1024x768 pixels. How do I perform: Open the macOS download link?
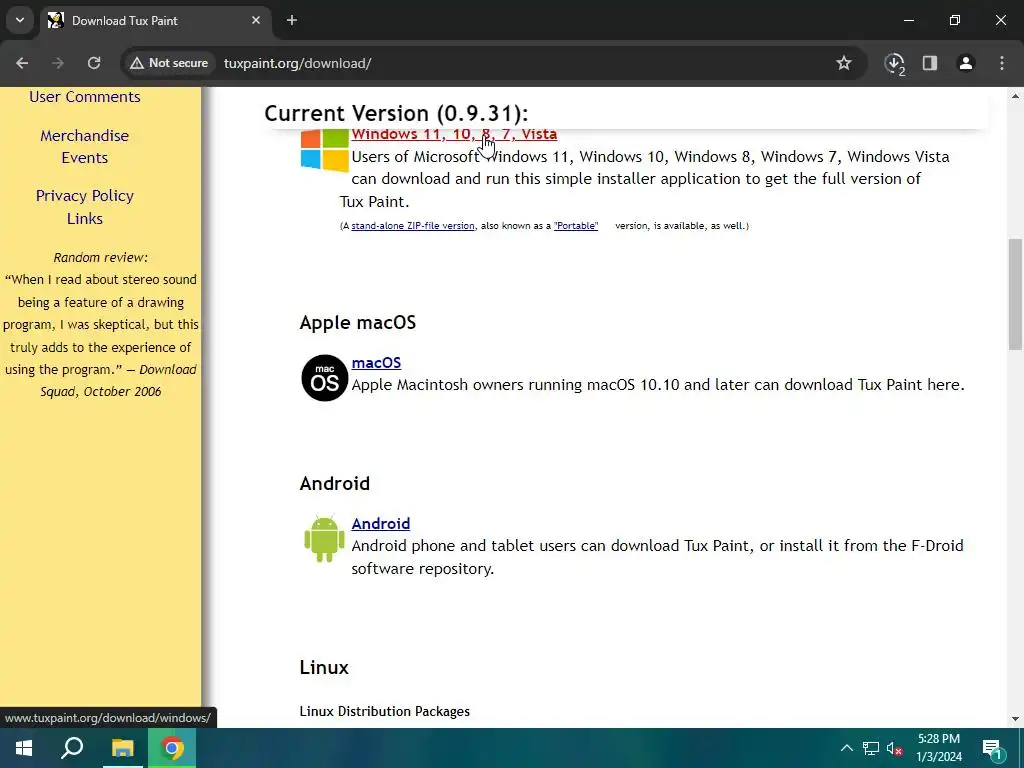[x=376, y=363]
